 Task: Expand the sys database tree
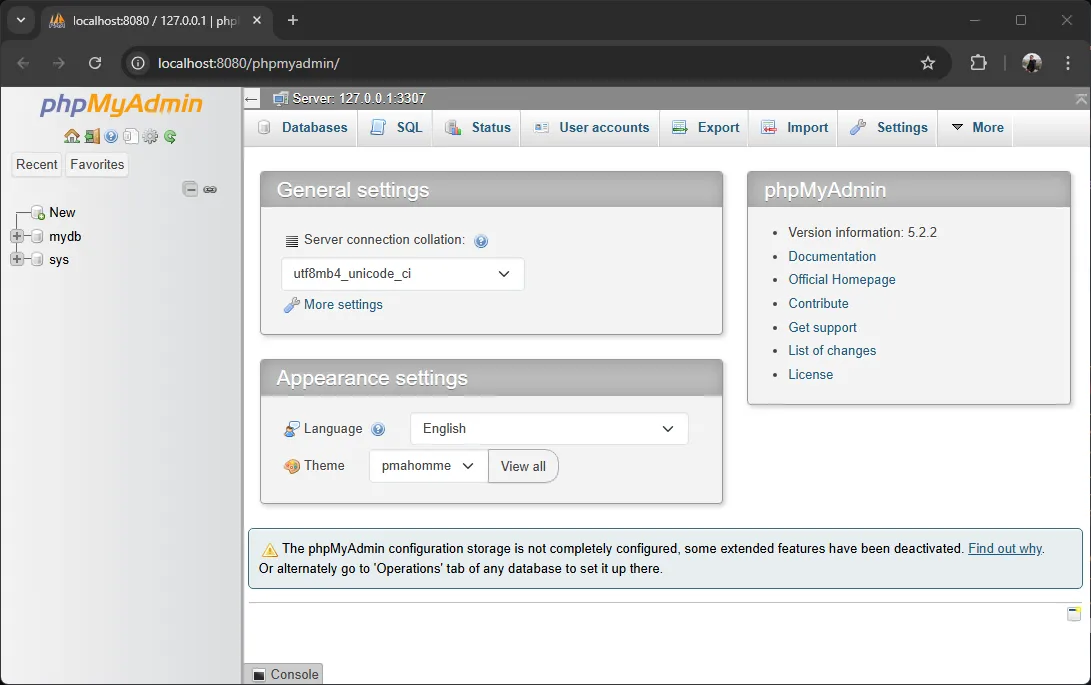point(16,259)
